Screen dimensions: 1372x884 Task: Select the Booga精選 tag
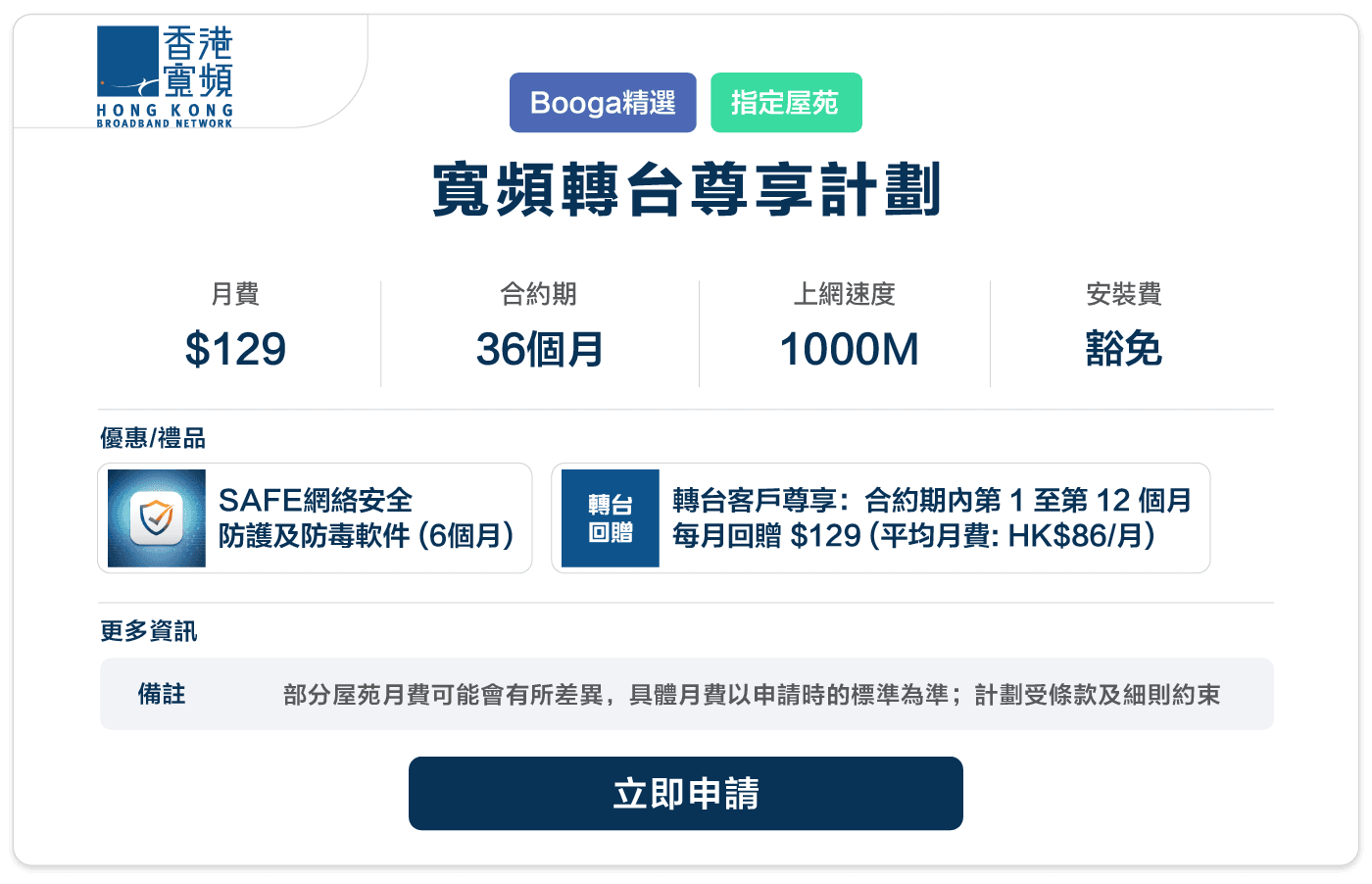(x=603, y=103)
